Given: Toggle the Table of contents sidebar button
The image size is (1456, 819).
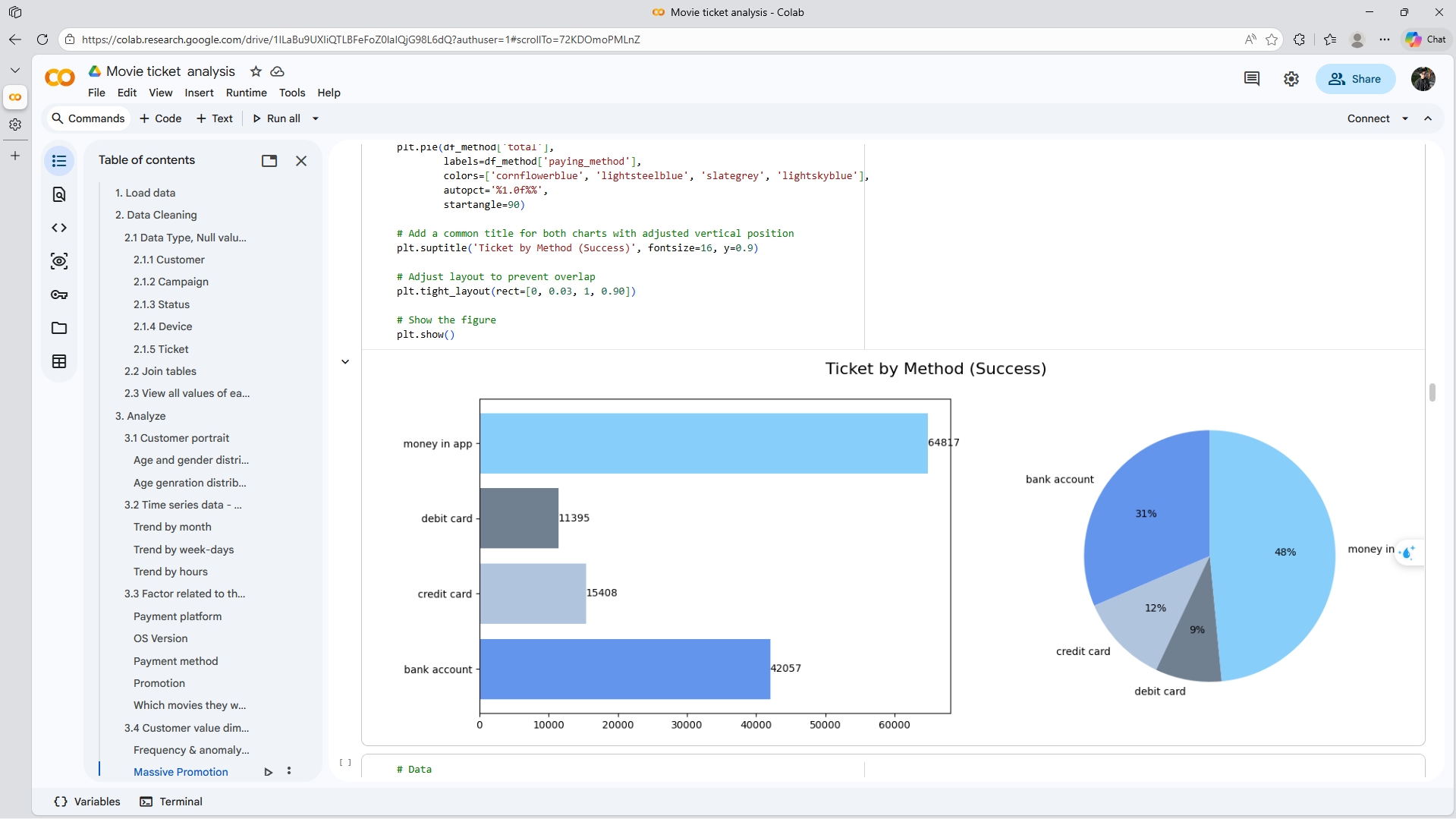Looking at the screenshot, I should click(59, 161).
